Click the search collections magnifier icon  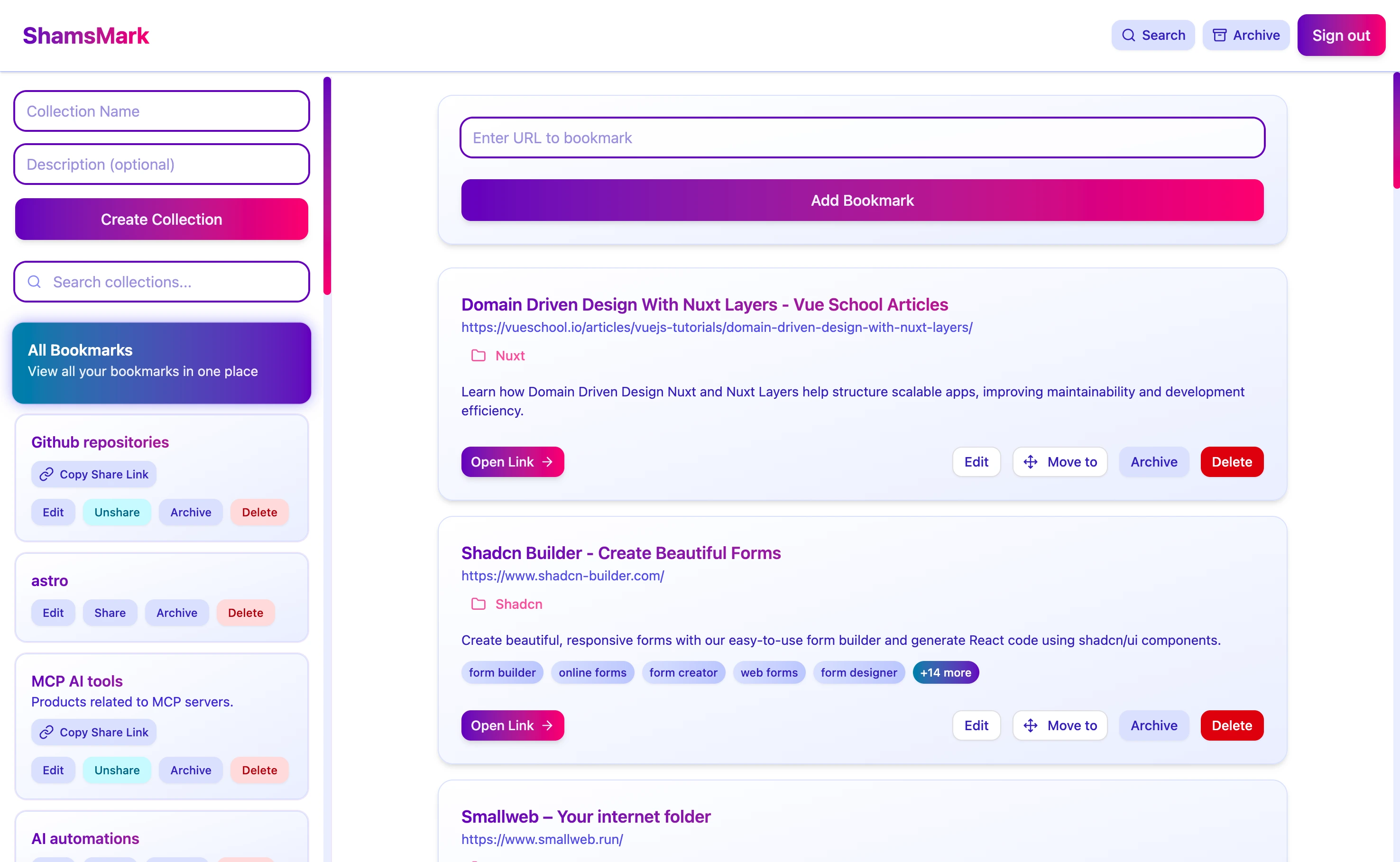pos(34,282)
